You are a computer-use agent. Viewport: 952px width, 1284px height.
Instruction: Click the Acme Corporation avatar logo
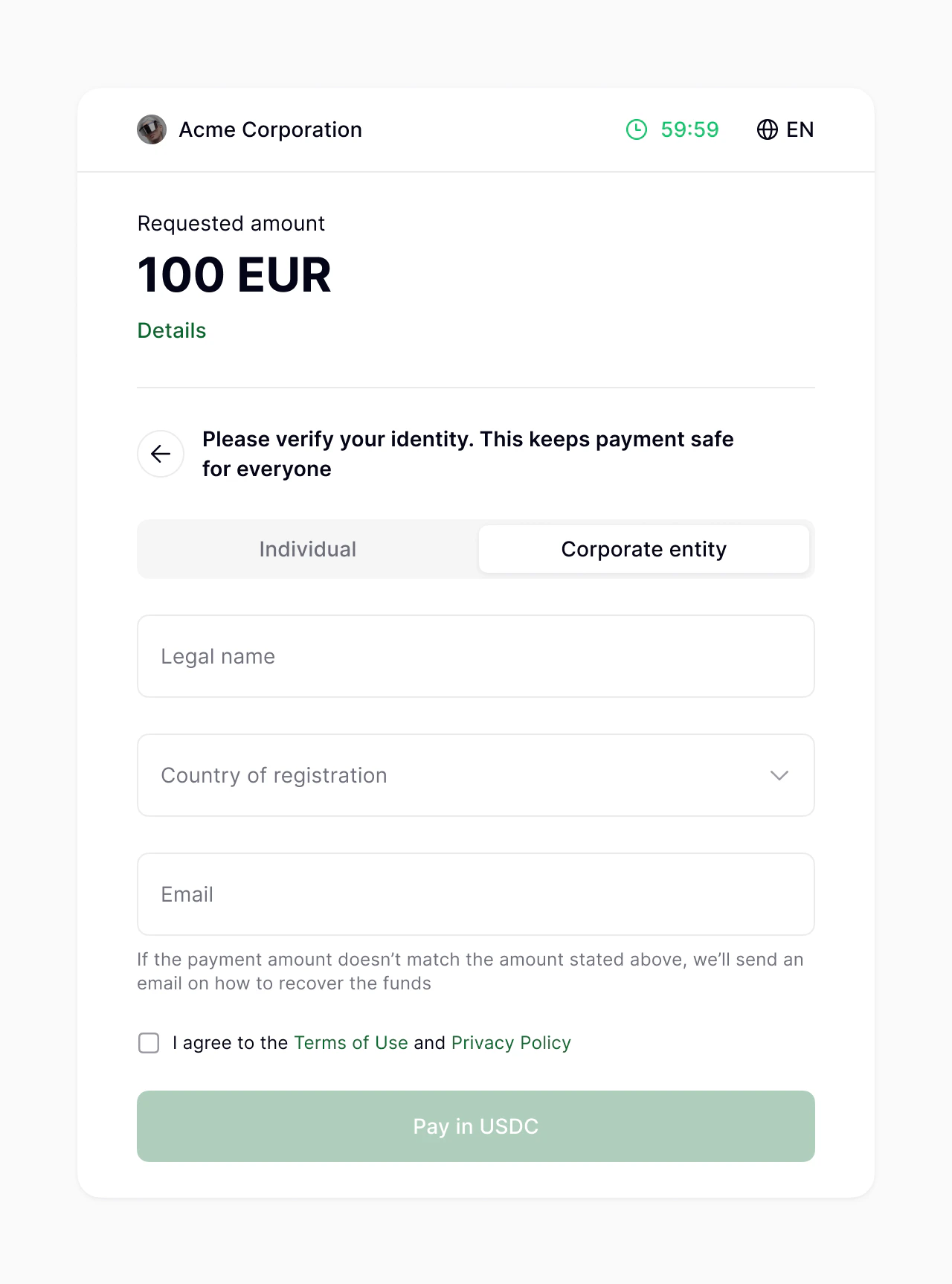[x=152, y=129]
